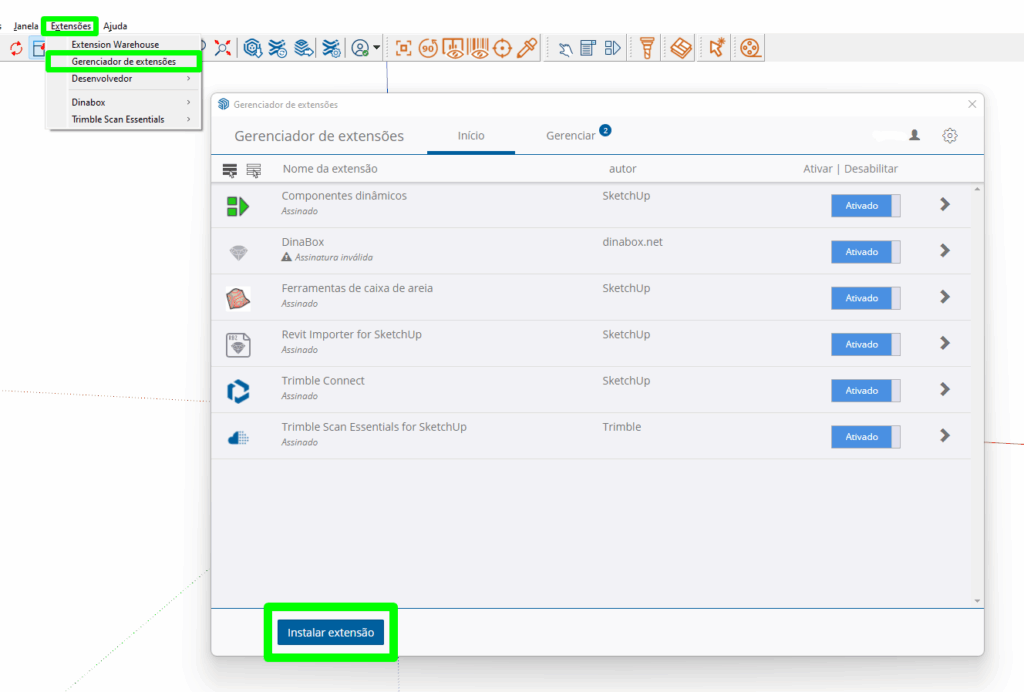Switch to the Gerenciar tab
Image resolution: width=1024 pixels, height=692 pixels.
click(x=570, y=135)
